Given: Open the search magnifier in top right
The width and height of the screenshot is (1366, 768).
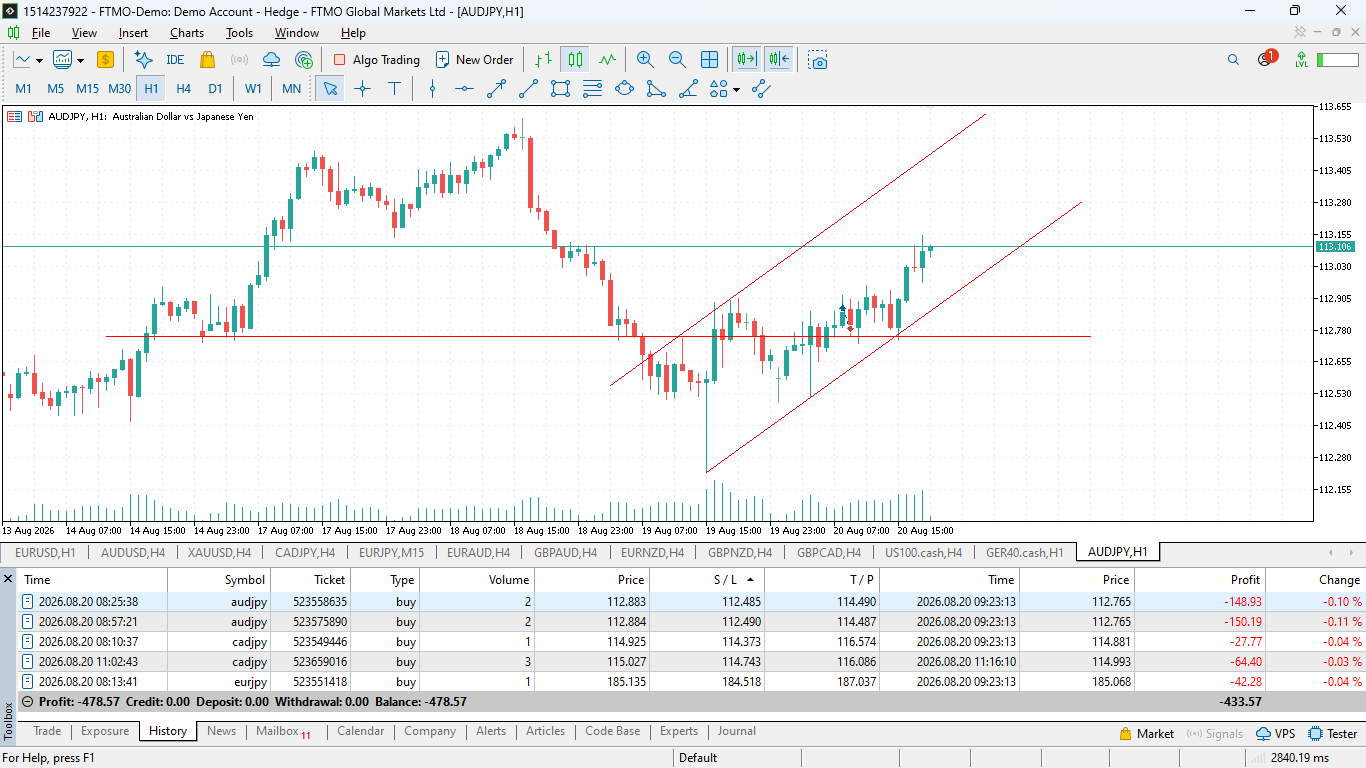Looking at the screenshot, I should pos(1233,60).
